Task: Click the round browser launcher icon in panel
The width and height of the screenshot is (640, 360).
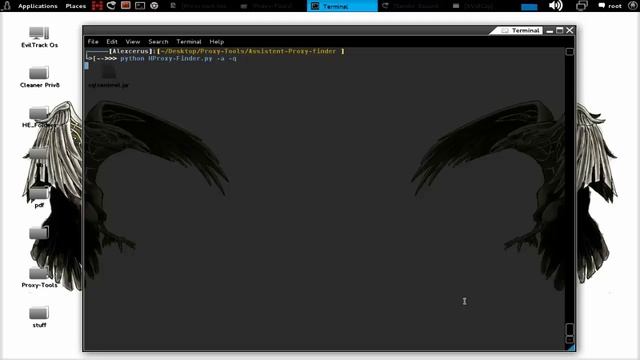Action: 154,6
